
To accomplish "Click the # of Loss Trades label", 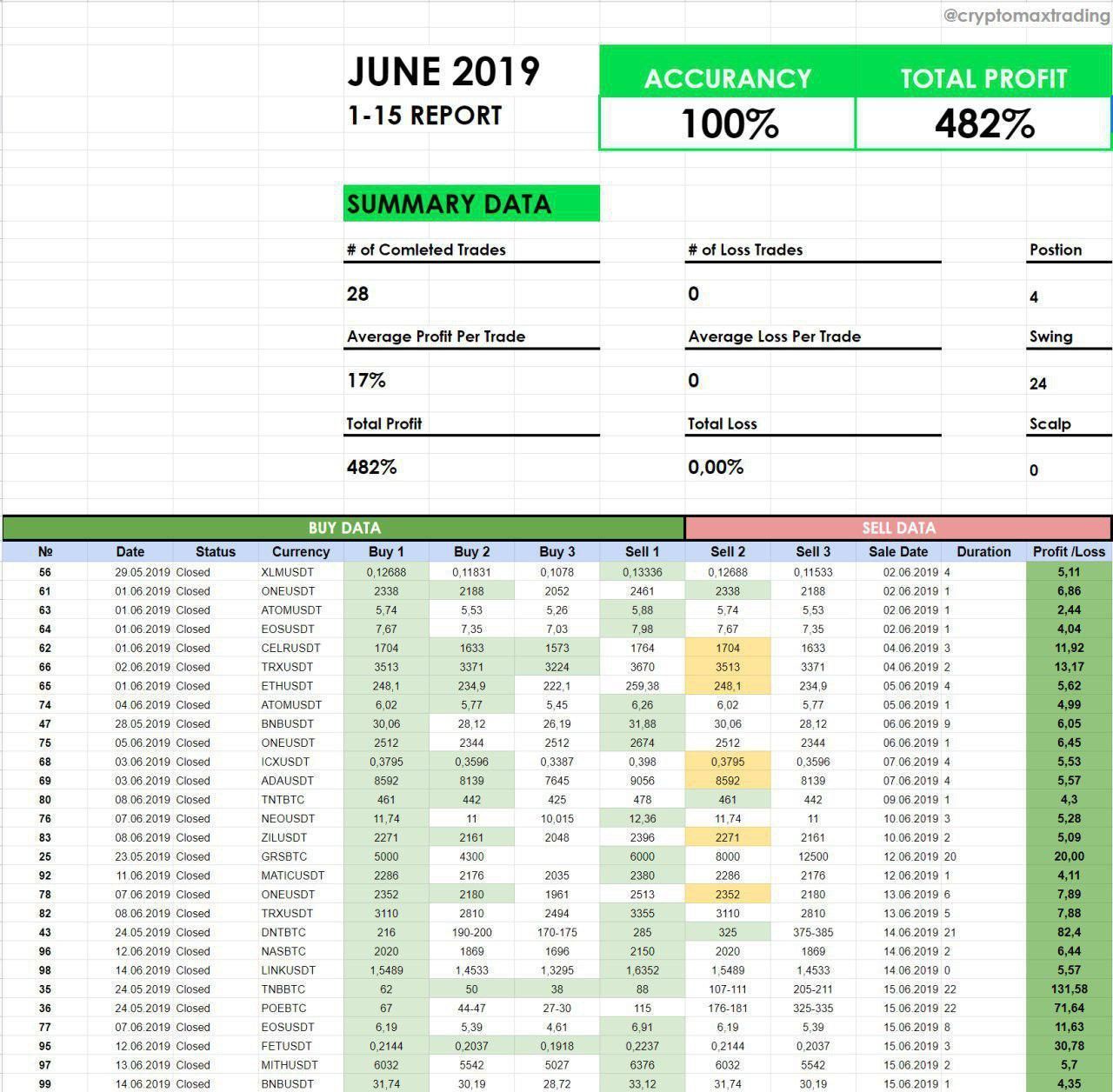I will (745, 250).
